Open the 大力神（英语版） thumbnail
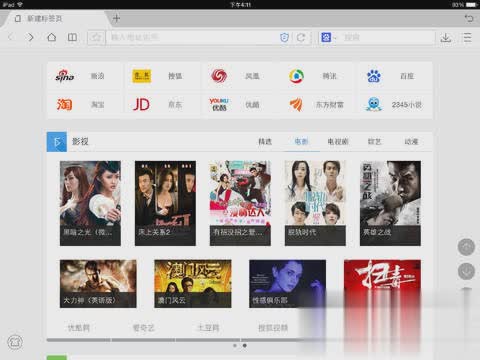The width and height of the screenshot is (480, 360). [x=98, y=284]
